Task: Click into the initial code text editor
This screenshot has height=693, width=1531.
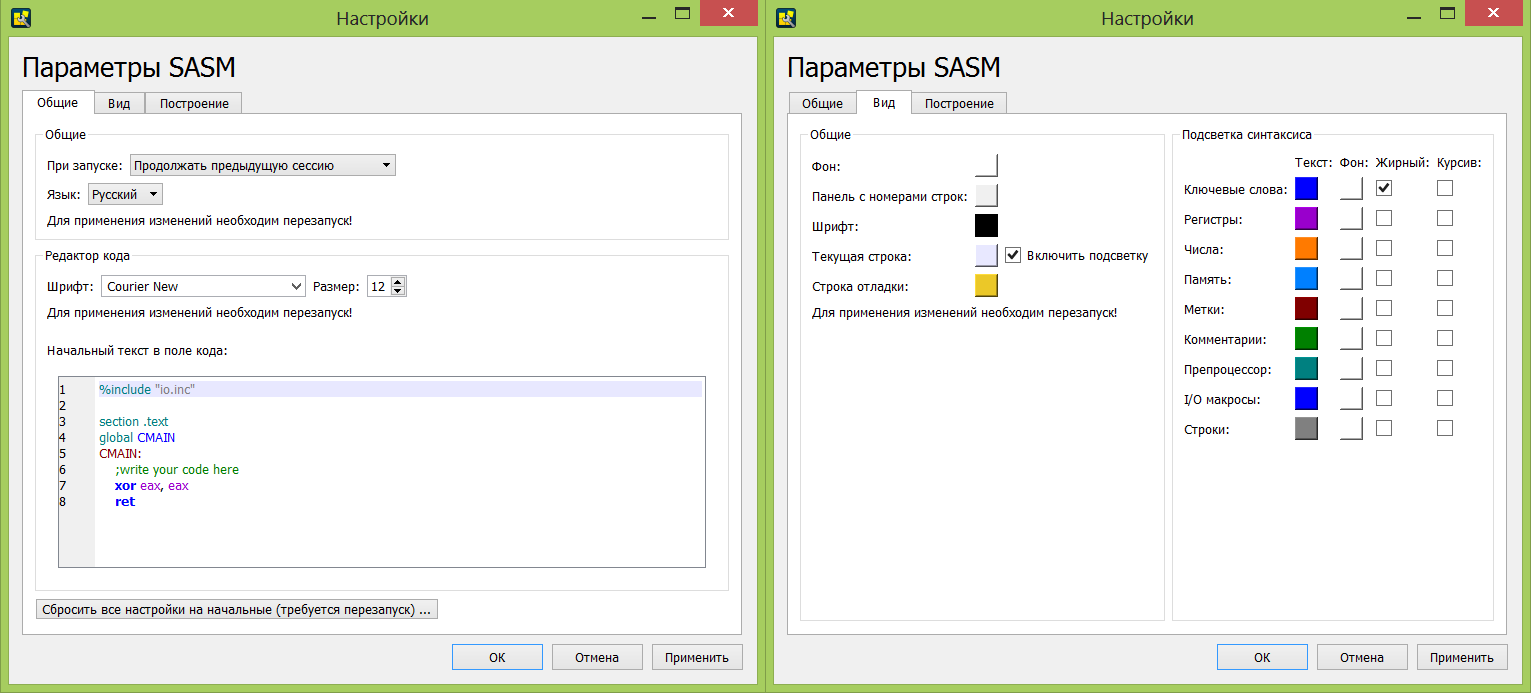Action: coord(382,472)
